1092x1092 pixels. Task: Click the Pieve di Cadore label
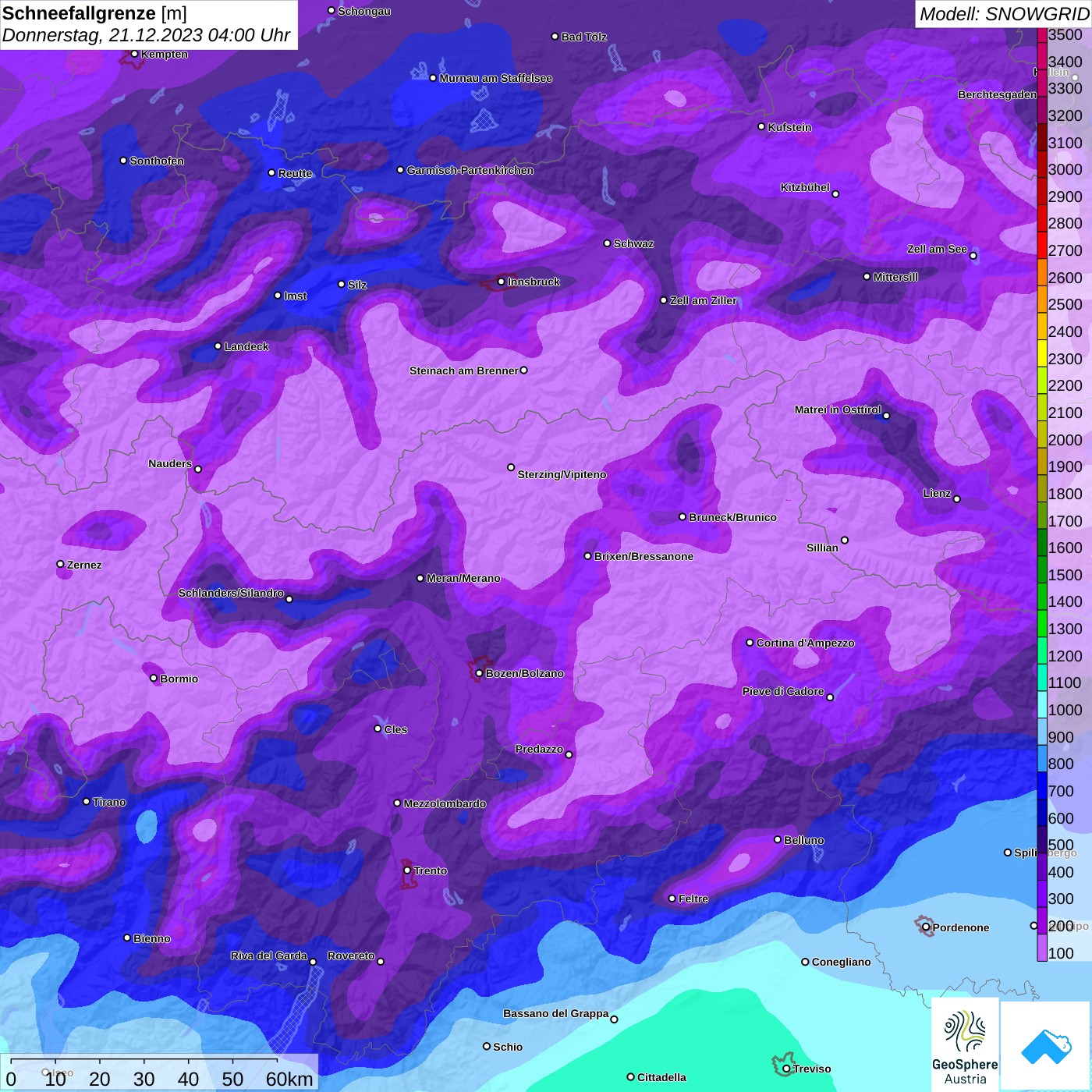(782, 691)
